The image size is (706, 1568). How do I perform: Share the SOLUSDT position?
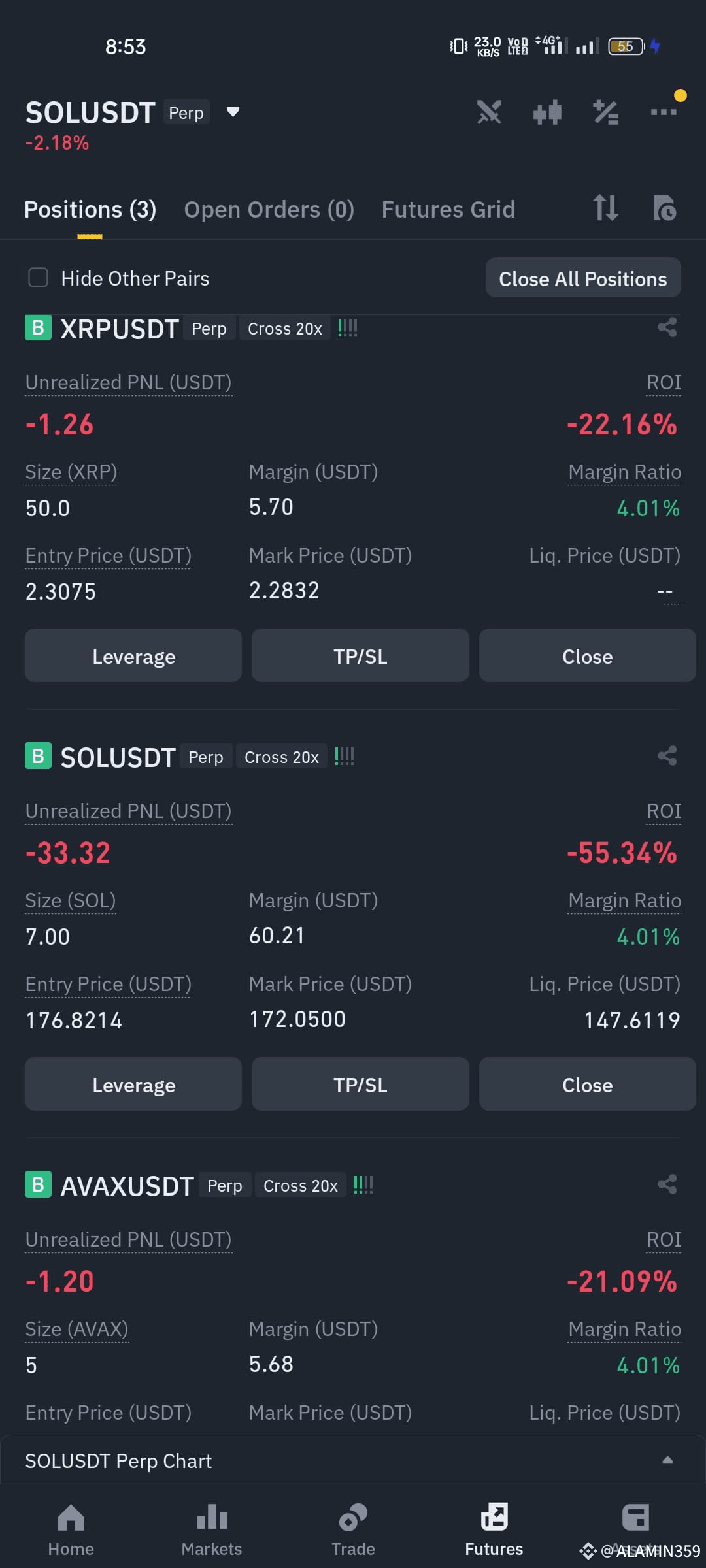pos(667,756)
